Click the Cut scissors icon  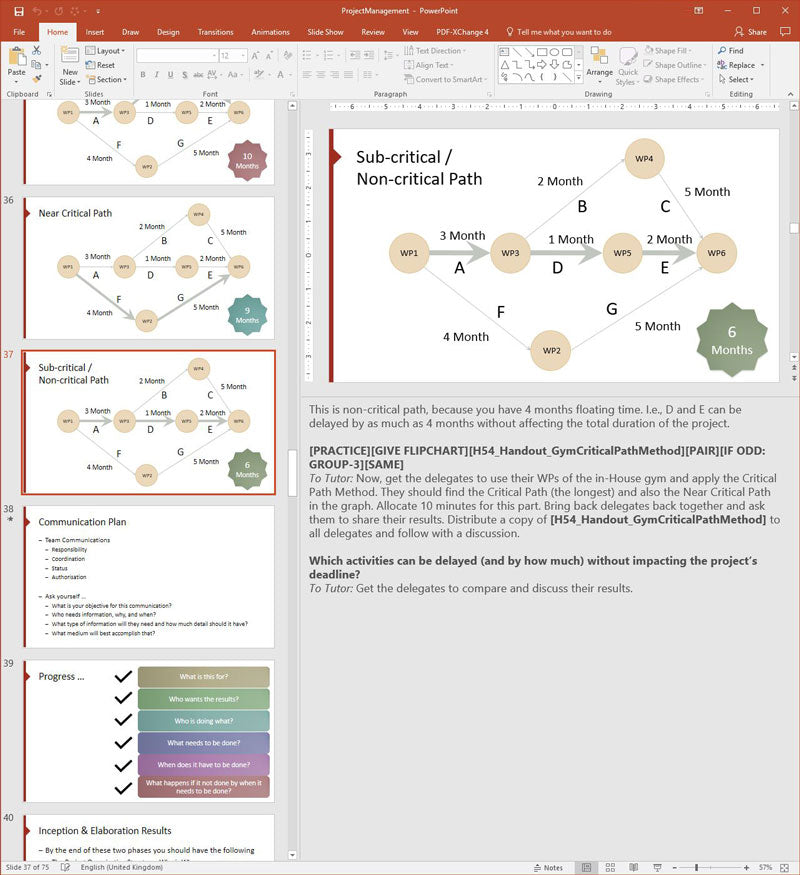pos(37,51)
